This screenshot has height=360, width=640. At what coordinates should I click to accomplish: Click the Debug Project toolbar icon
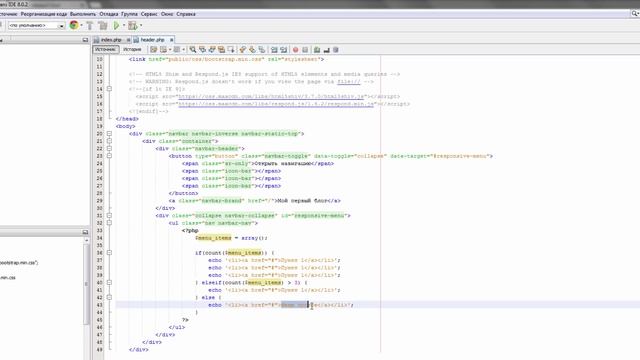click(x=132, y=25)
